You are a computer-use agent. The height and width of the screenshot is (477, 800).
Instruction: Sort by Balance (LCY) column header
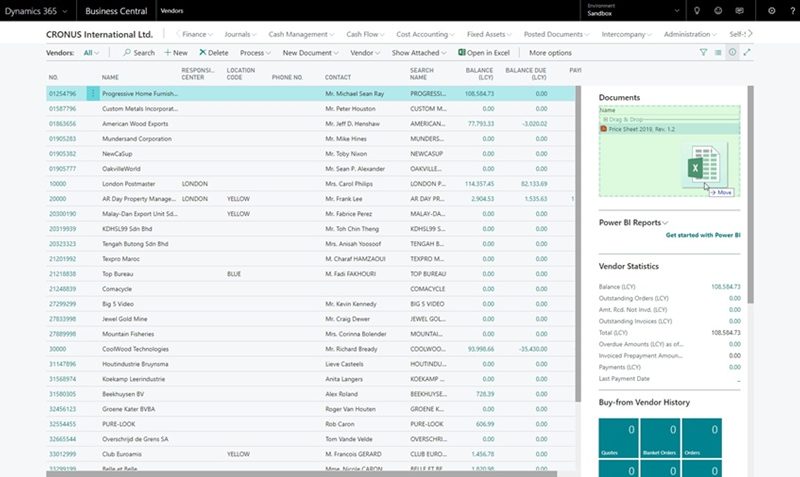pos(479,74)
